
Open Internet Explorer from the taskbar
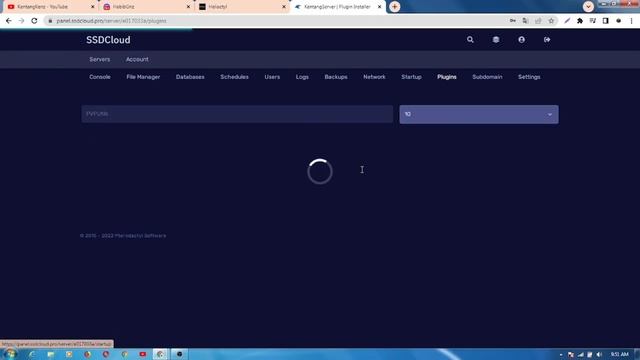click(x=32, y=354)
